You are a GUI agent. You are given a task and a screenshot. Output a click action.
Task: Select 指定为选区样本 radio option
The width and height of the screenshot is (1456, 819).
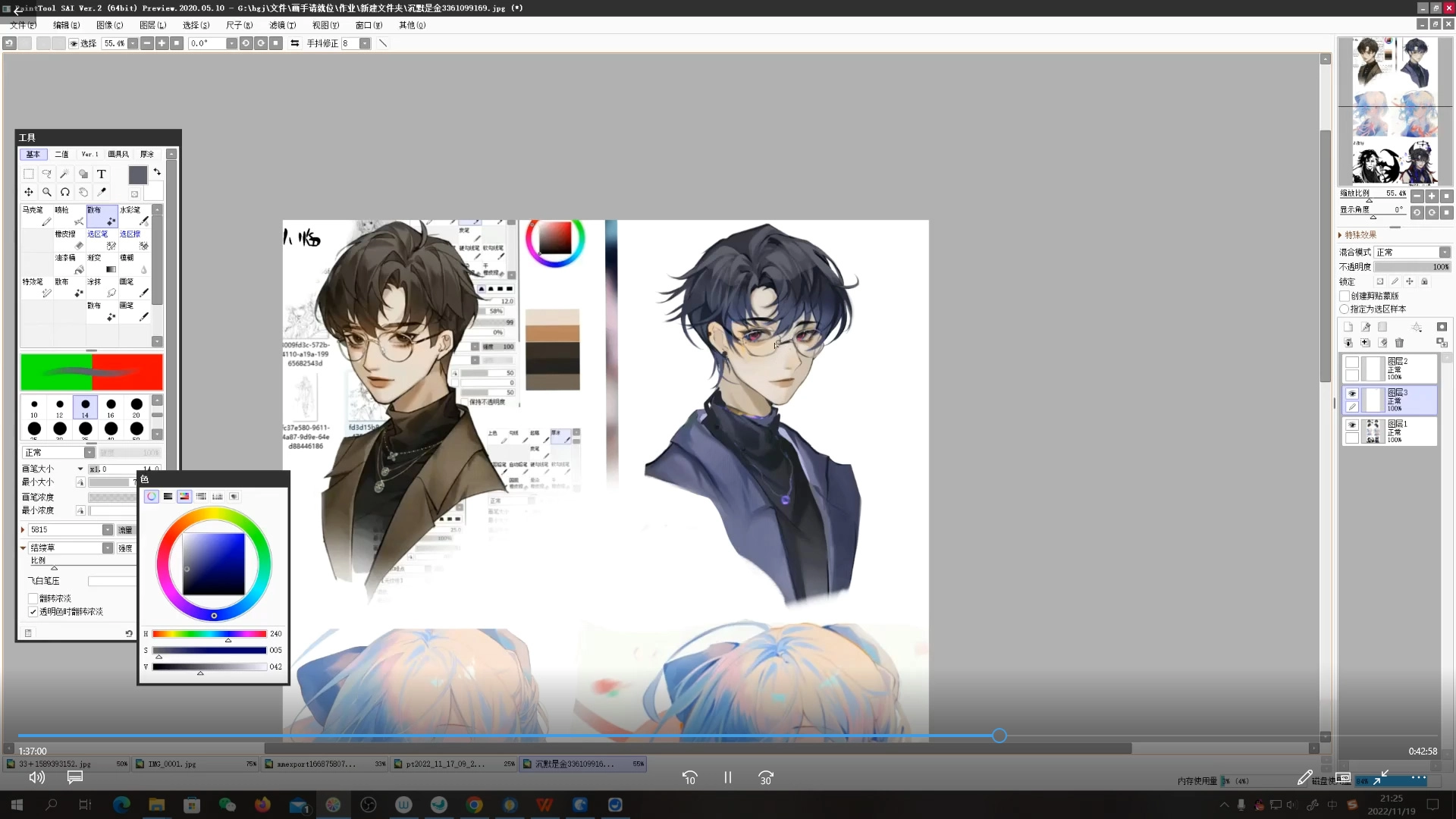1345,309
